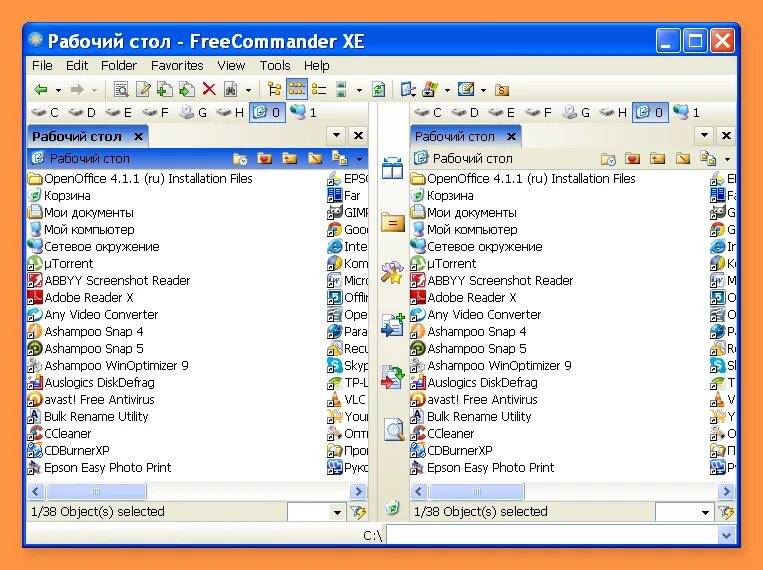This screenshot has height=570, width=763.
Task: Click the folder tree icon in the right path bar
Action: point(708,159)
